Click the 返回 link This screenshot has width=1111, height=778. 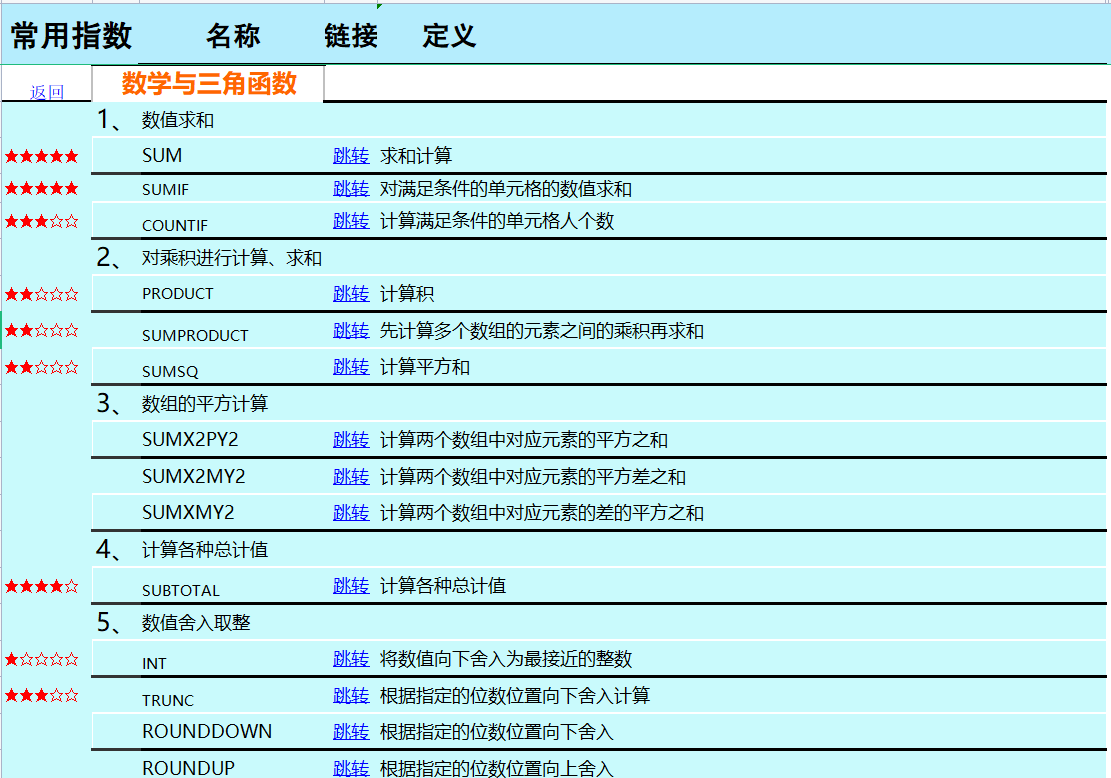[47, 92]
